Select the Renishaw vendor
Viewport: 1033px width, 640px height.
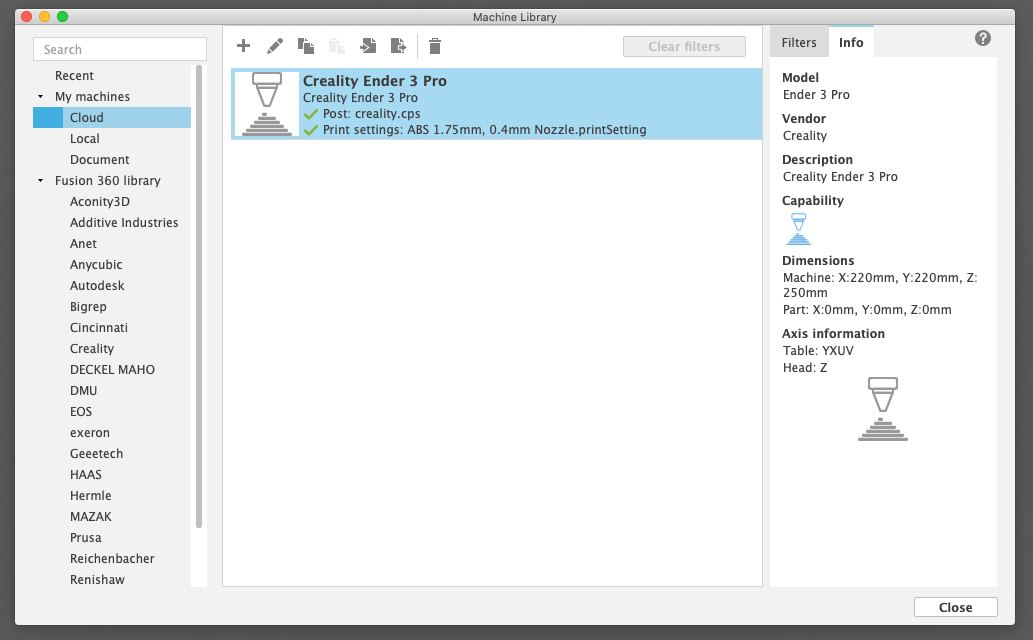click(x=97, y=580)
